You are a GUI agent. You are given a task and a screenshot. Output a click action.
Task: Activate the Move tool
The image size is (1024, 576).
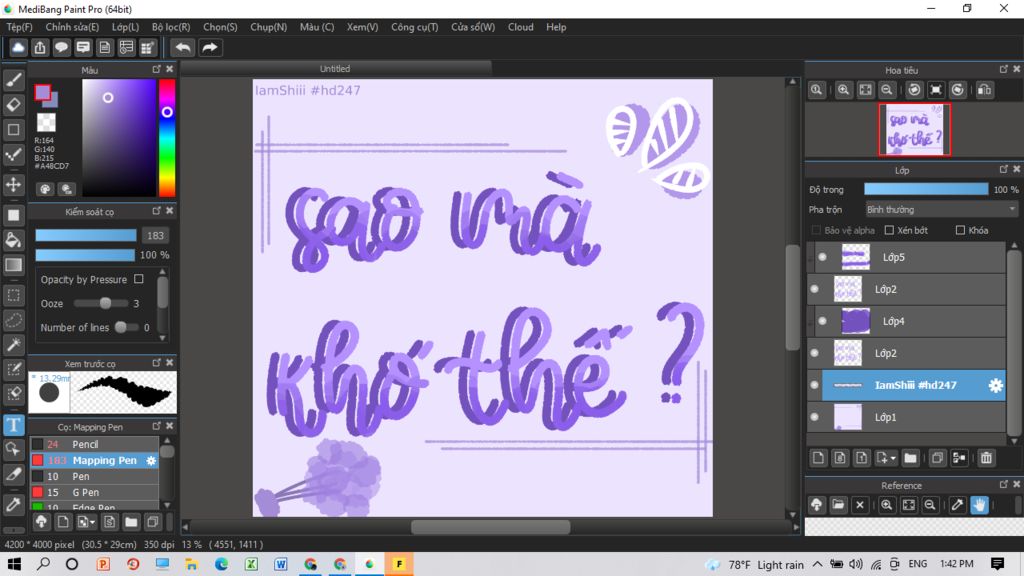[14, 185]
